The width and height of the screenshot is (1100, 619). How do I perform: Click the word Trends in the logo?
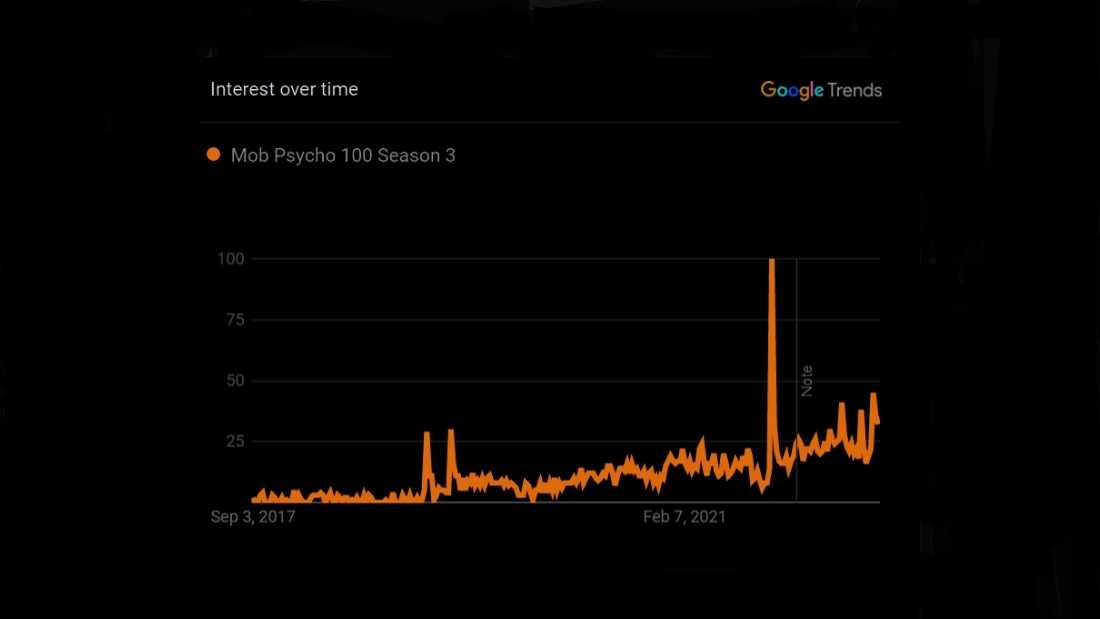[x=854, y=90]
